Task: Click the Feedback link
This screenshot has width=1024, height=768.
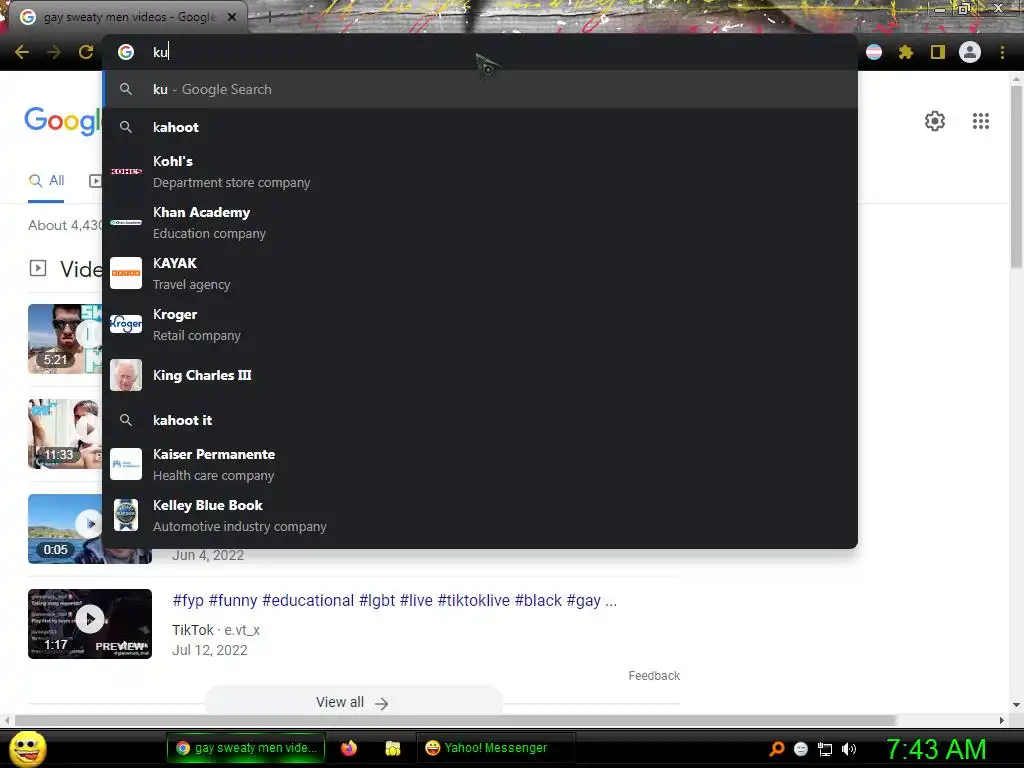Action: pyautogui.click(x=654, y=676)
